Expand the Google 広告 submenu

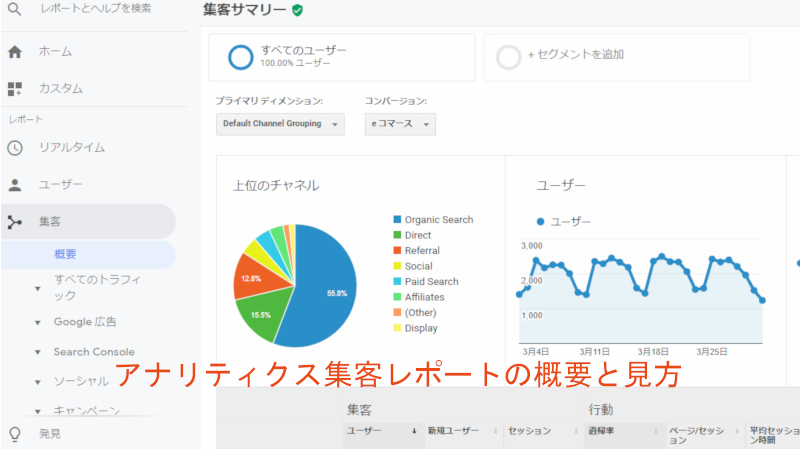click(x=37, y=322)
